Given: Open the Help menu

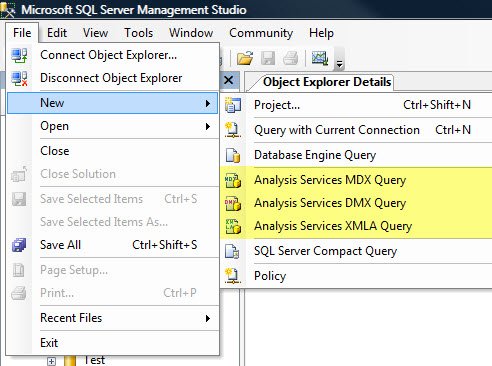Looking at the screenshot, I should pos(321,33).
